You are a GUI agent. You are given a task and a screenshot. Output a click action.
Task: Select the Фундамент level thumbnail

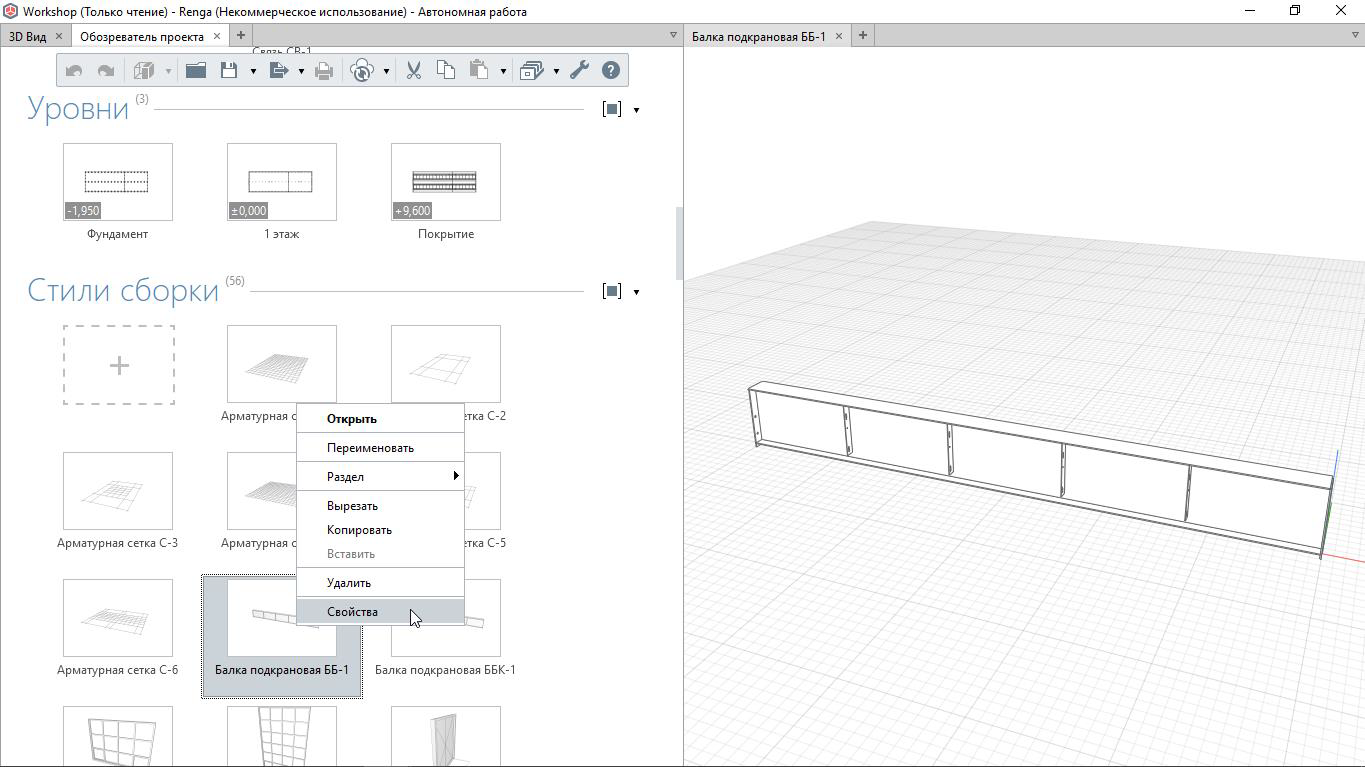tap(118, 182)
